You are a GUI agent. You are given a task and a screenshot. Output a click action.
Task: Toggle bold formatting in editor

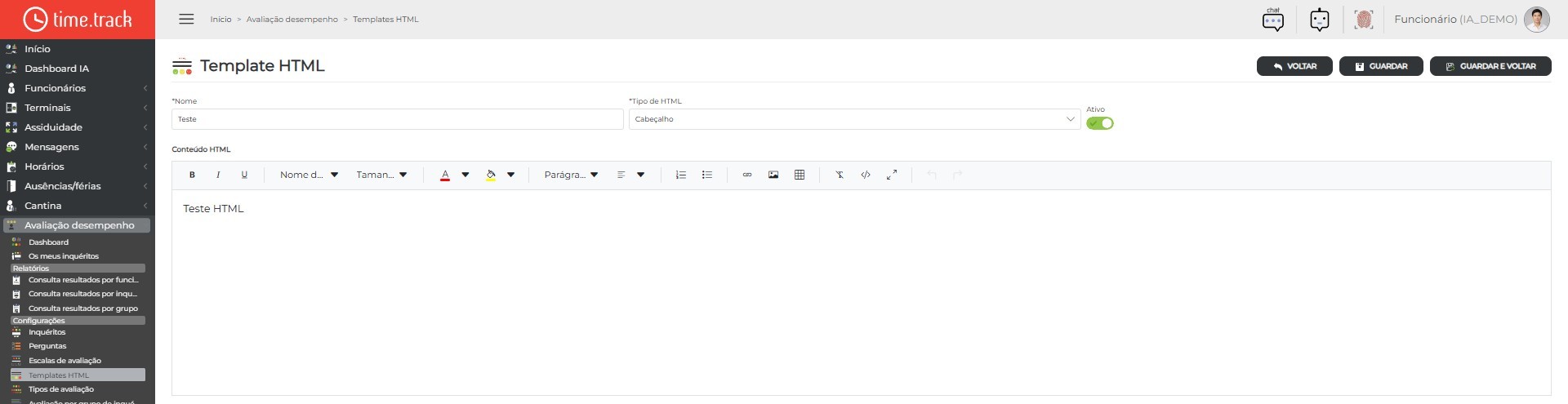192,175
